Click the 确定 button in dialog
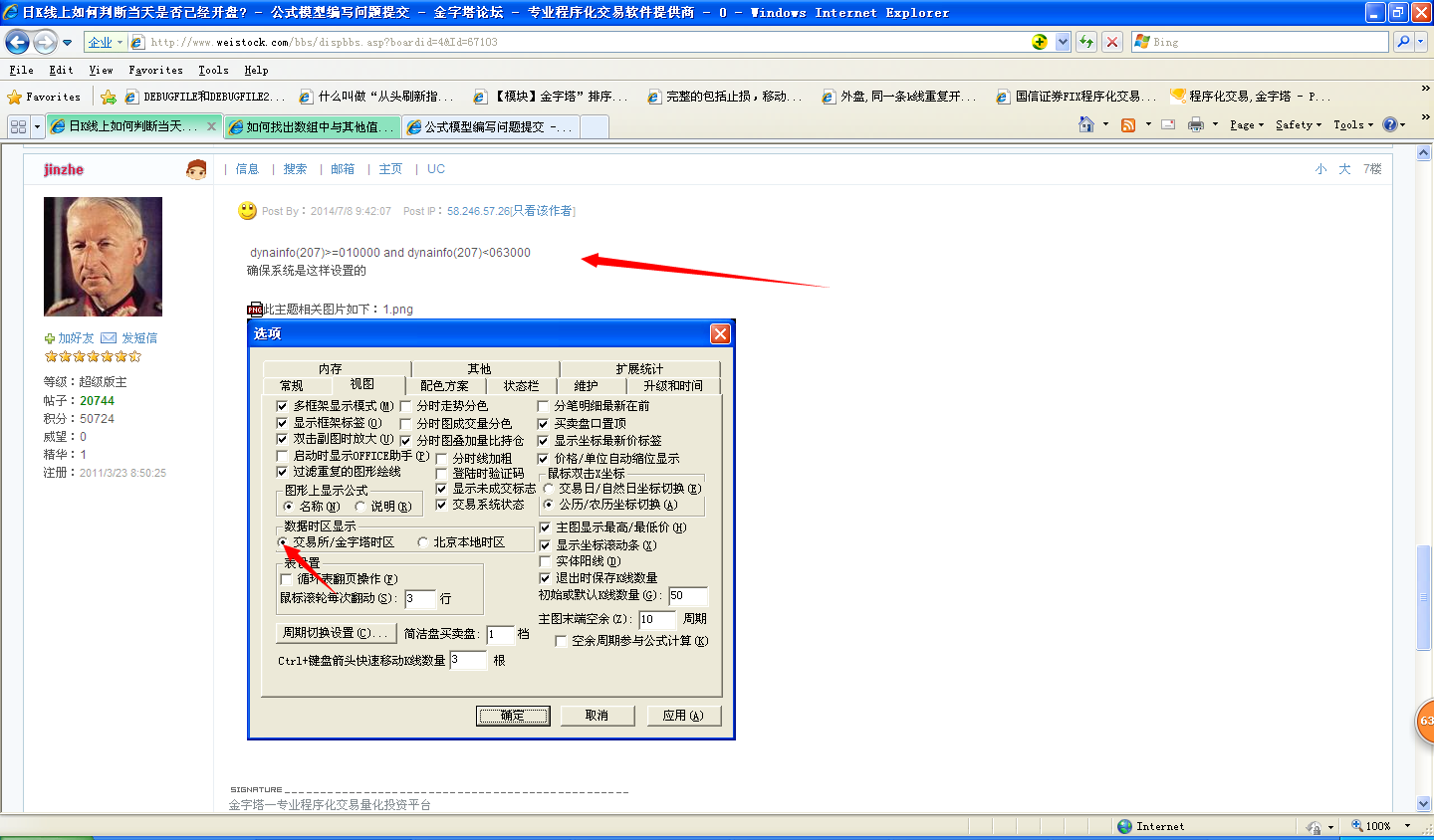 click(513, 716)
